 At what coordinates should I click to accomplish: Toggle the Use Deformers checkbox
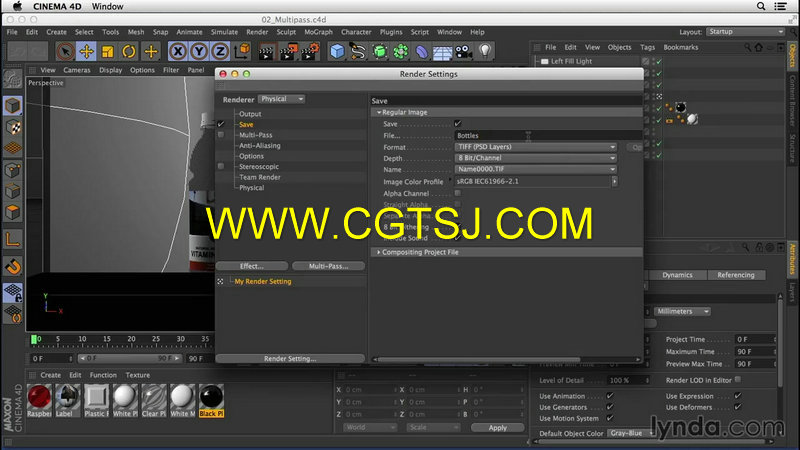click(x=738, y=407)
